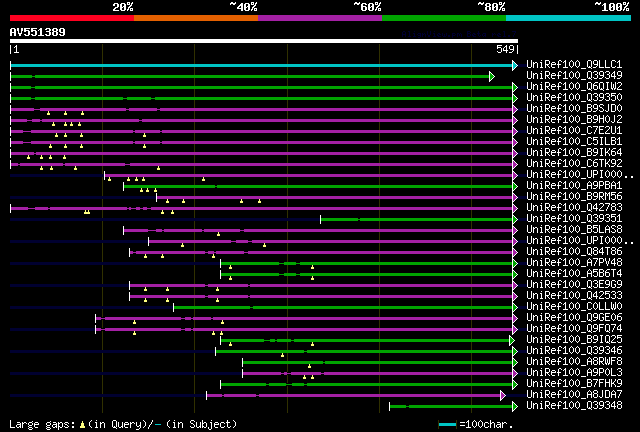
Task: Open the UniRef100_Q9LLC1 hit
Action: click(x=574, y=65)
